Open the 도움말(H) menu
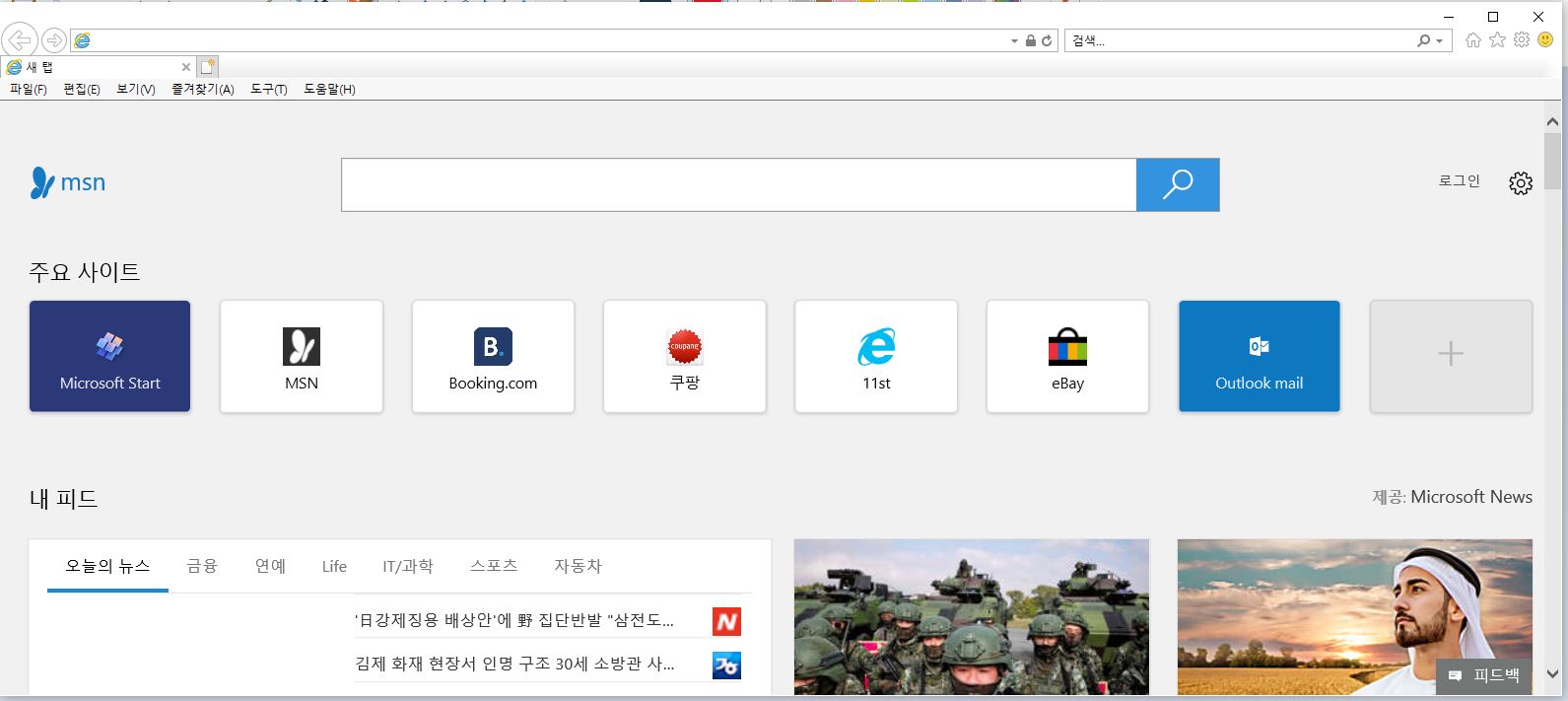This screenshot has height=701, width=1568. 329,89
